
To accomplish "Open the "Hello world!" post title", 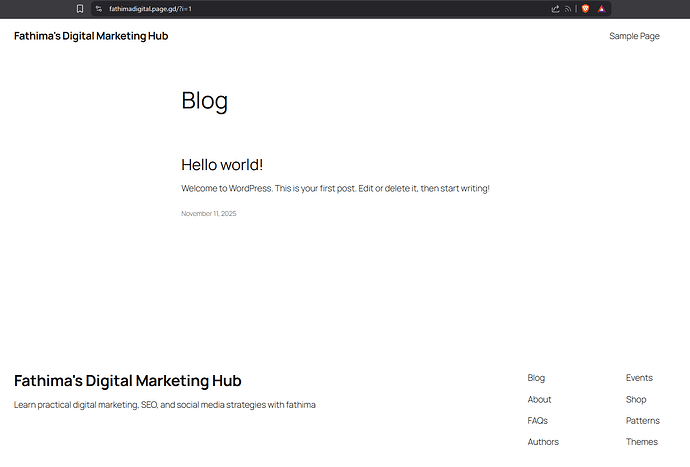I will point(222,164).
